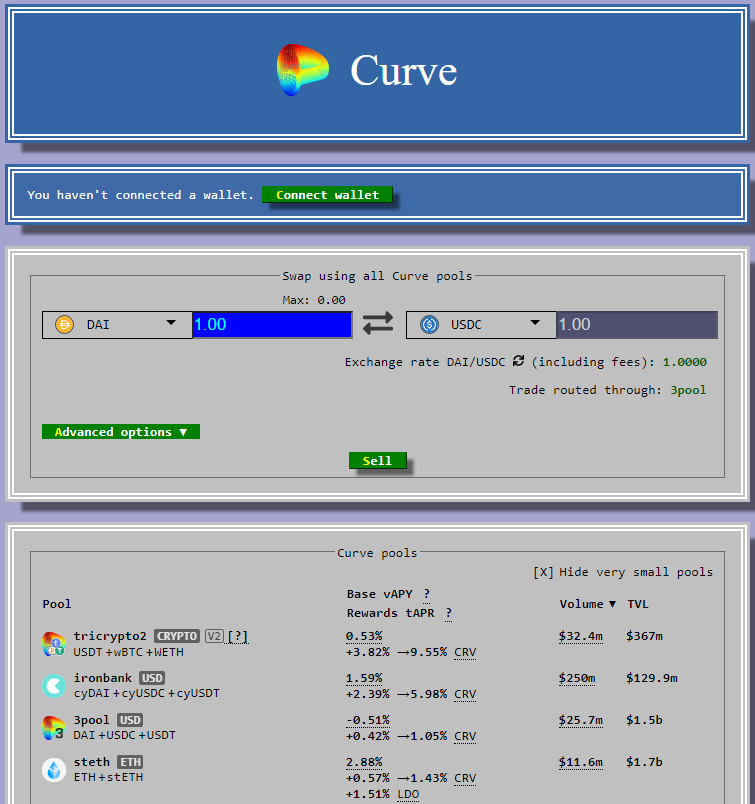
Task: Click the [?] next to tricrypto2
Action: click(x=238, y=636)
